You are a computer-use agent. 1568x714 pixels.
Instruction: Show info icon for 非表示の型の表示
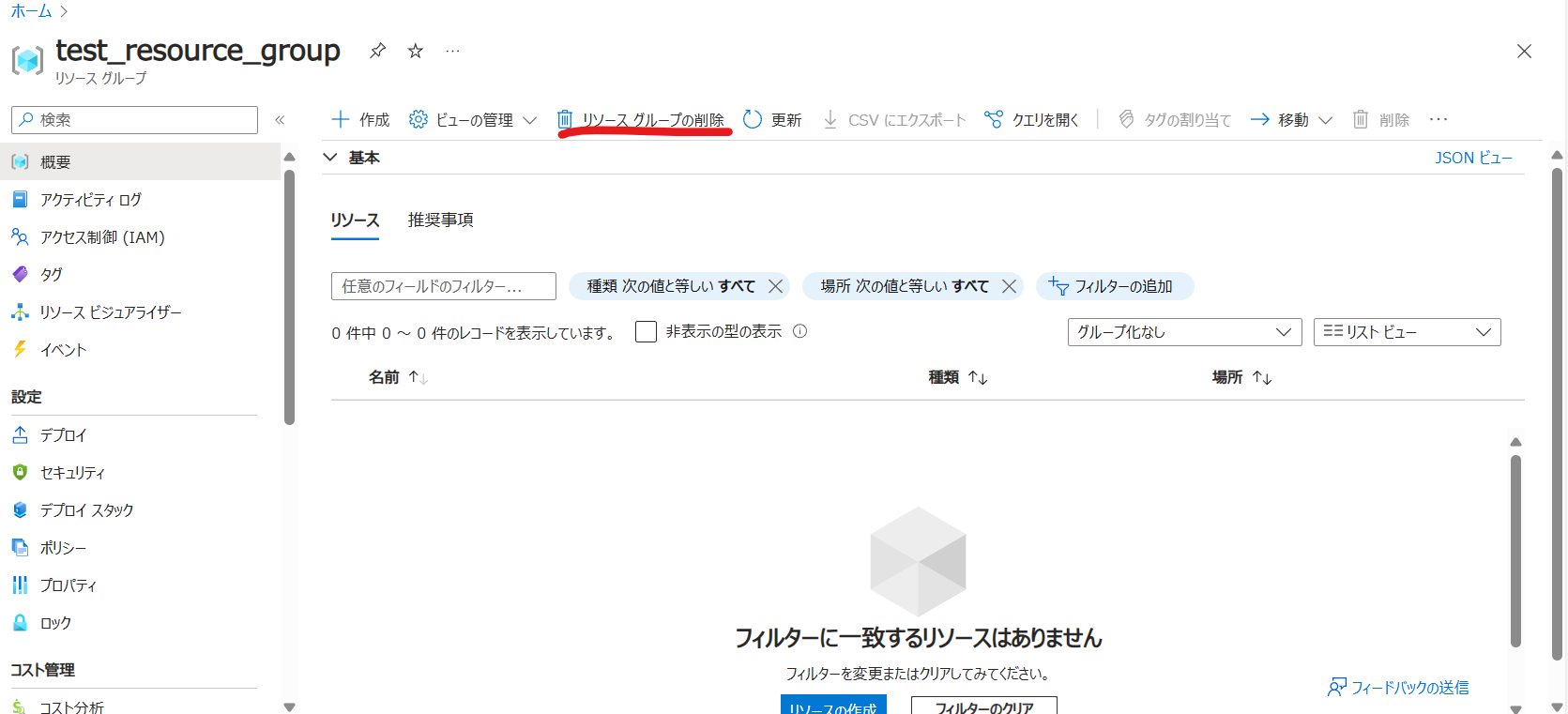point(799,331)
